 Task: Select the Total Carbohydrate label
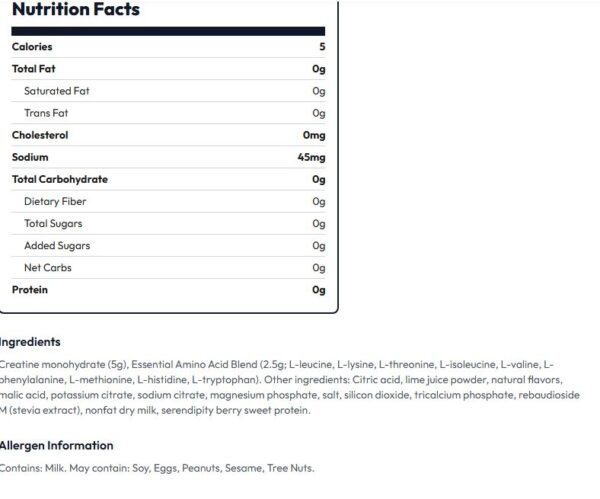60,179
